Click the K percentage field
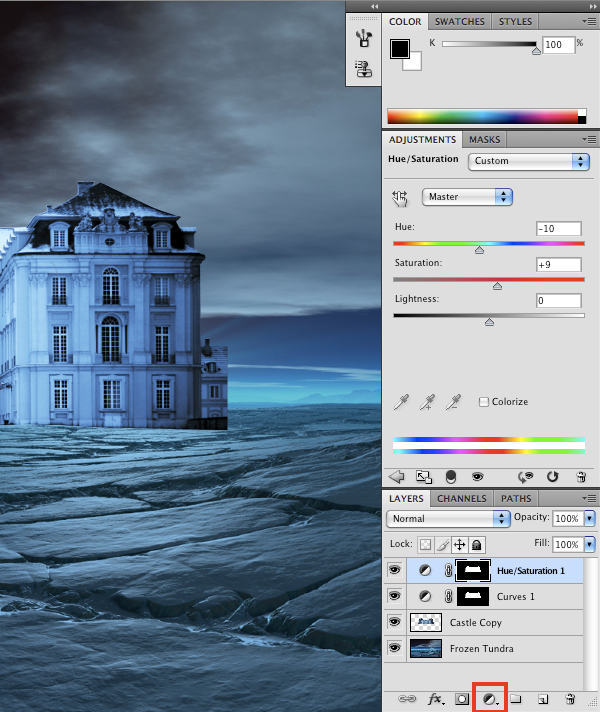This screenshot has width=600, height=712. coord(559,44)
